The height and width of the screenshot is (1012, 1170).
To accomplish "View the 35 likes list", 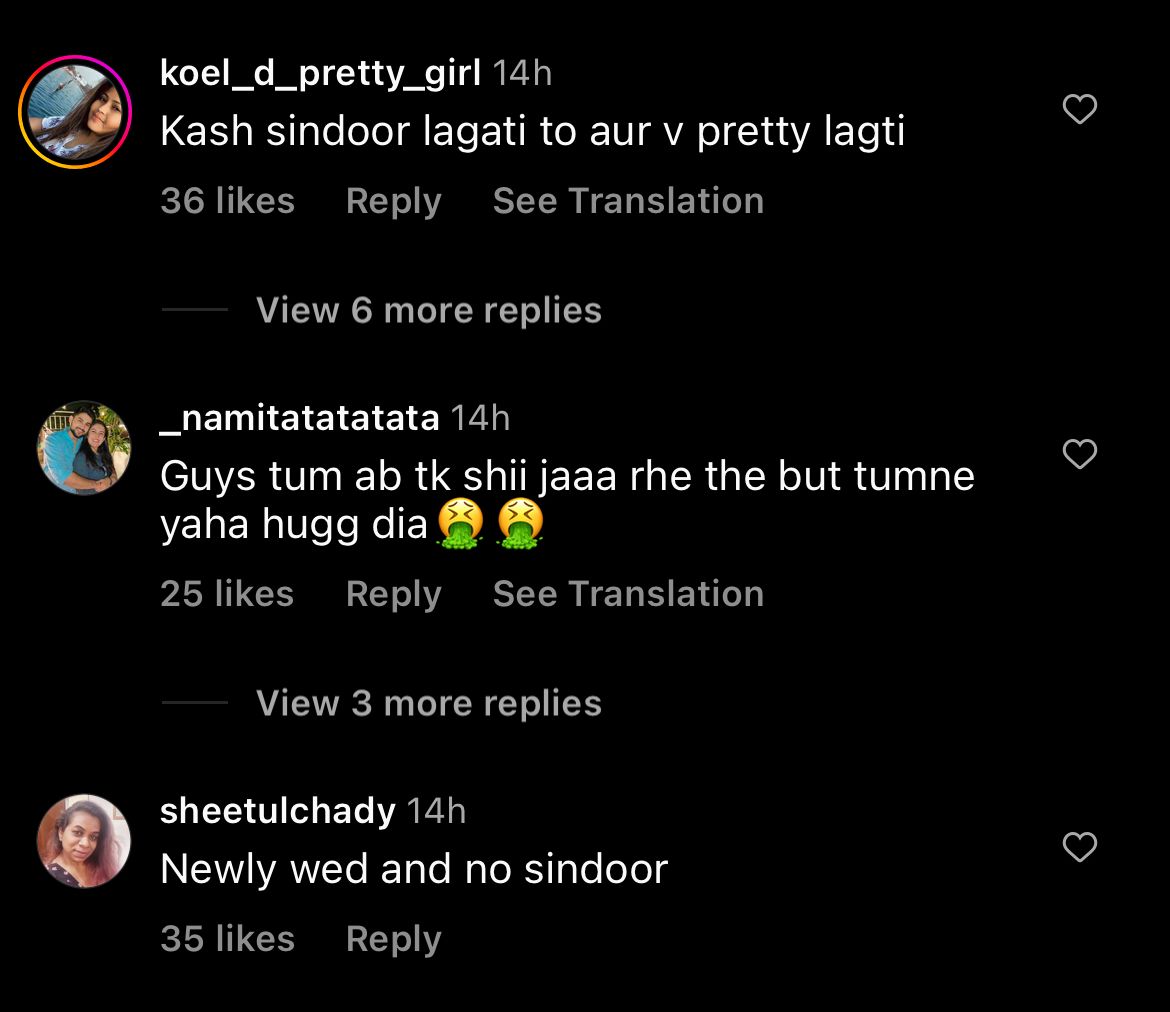I will tap(227, 939).
